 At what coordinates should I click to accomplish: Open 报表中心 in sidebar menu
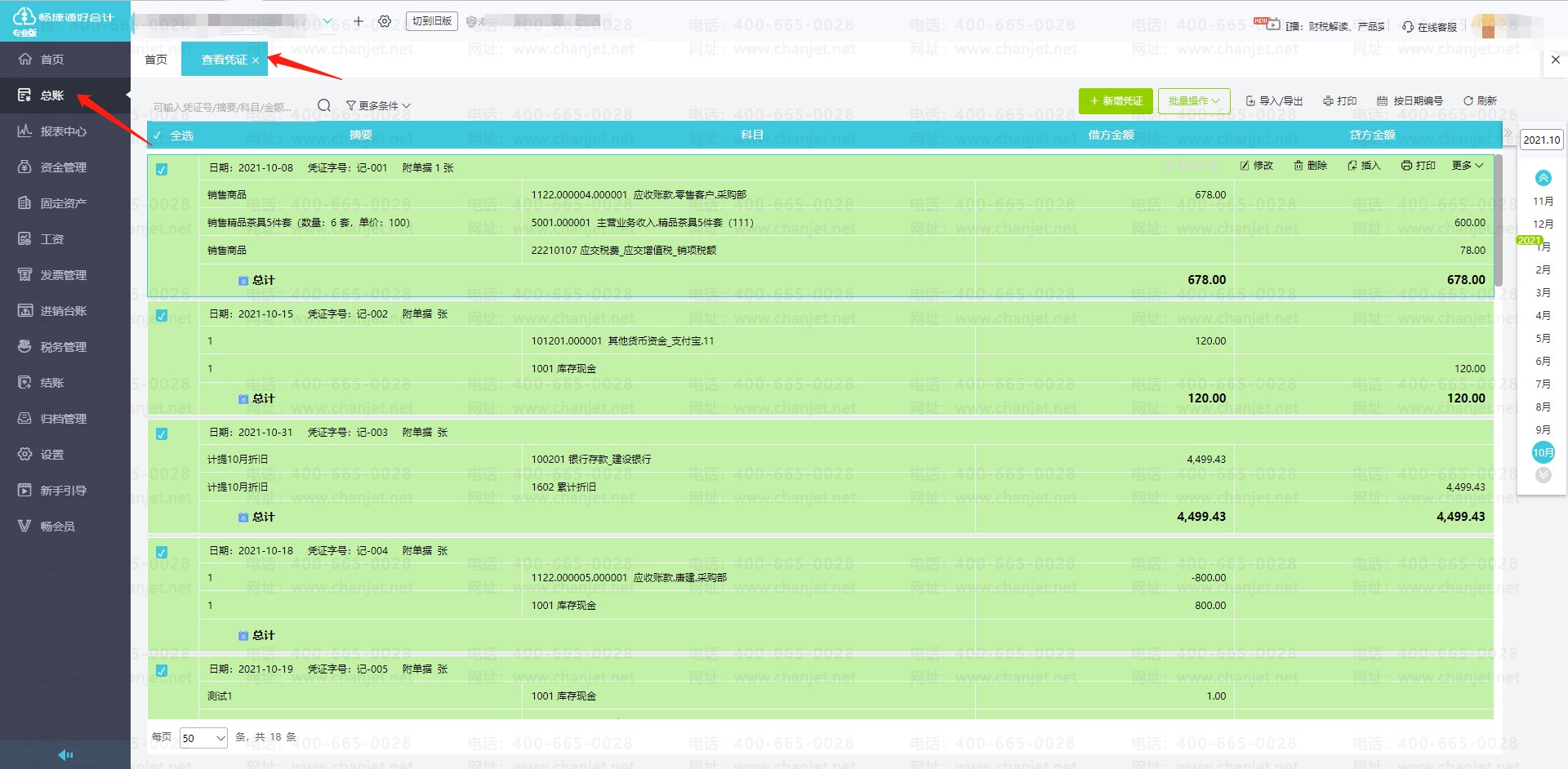click(63, 131)
